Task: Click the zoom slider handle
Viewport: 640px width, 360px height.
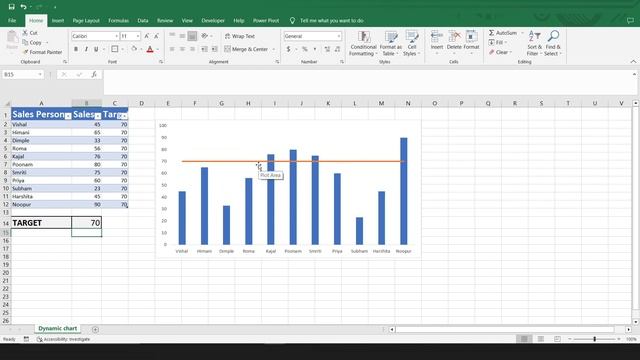Action: 595,339
